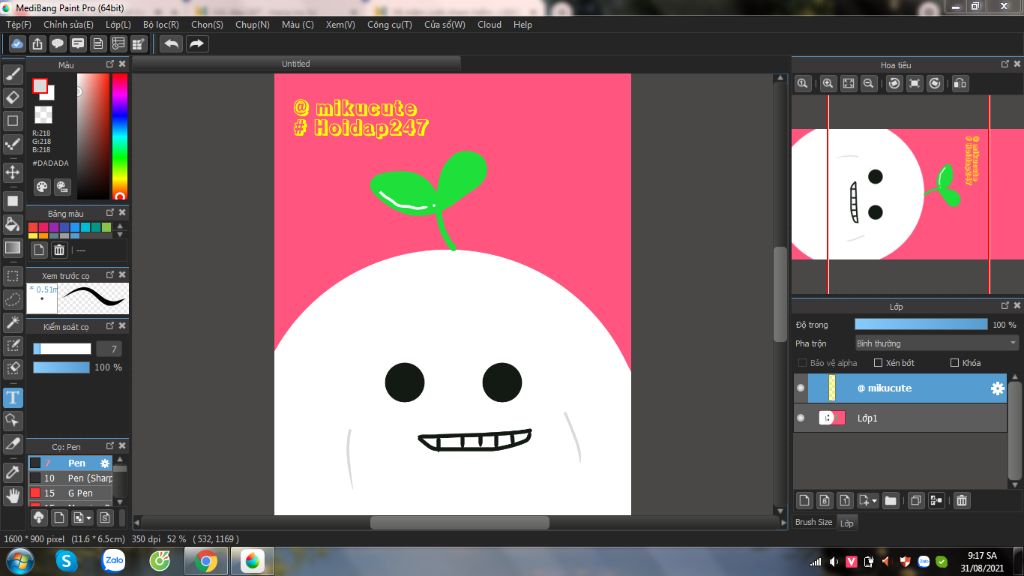Delete palette color with the trash icon
This screenshot has height=576, width=1024.
click(x=59, y=250)
